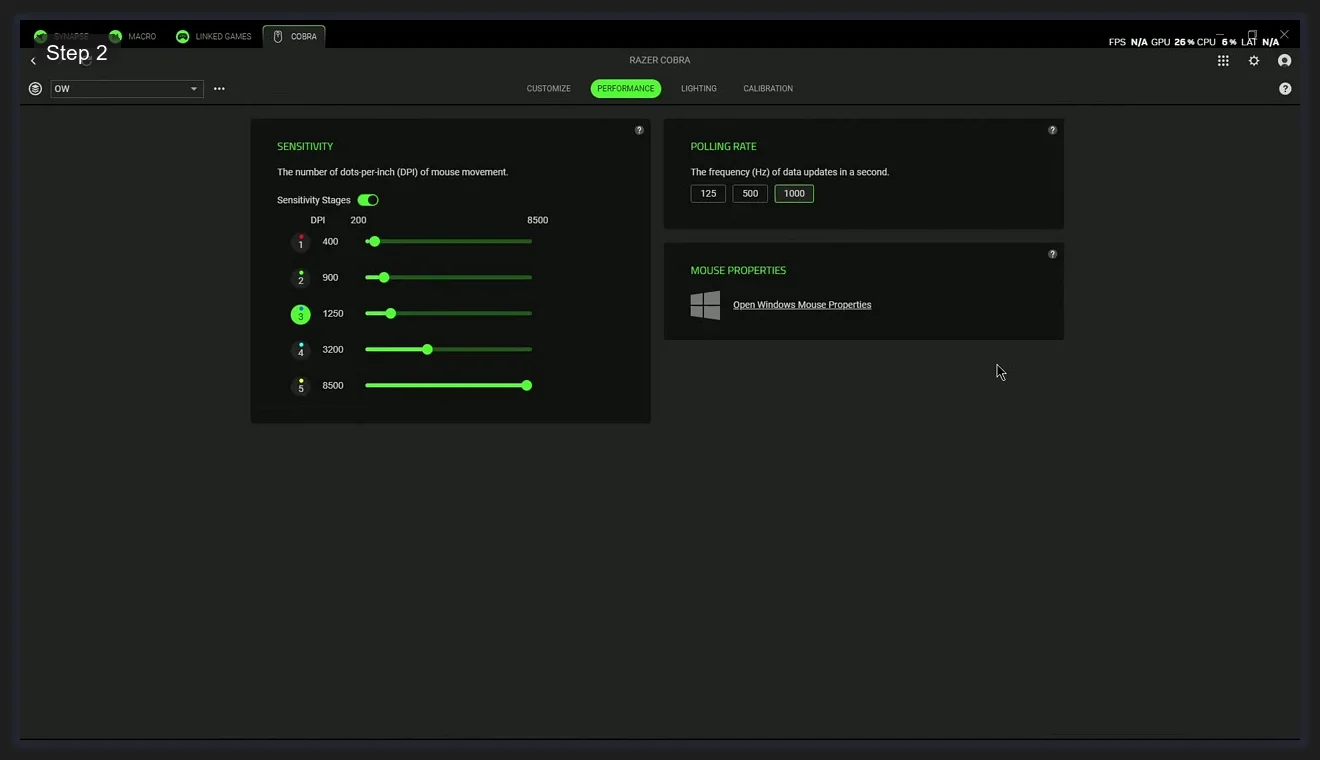1320x760 pixels.
Task: Open the ellipsis menu next to the profile selector
Action: pos(219,88)
